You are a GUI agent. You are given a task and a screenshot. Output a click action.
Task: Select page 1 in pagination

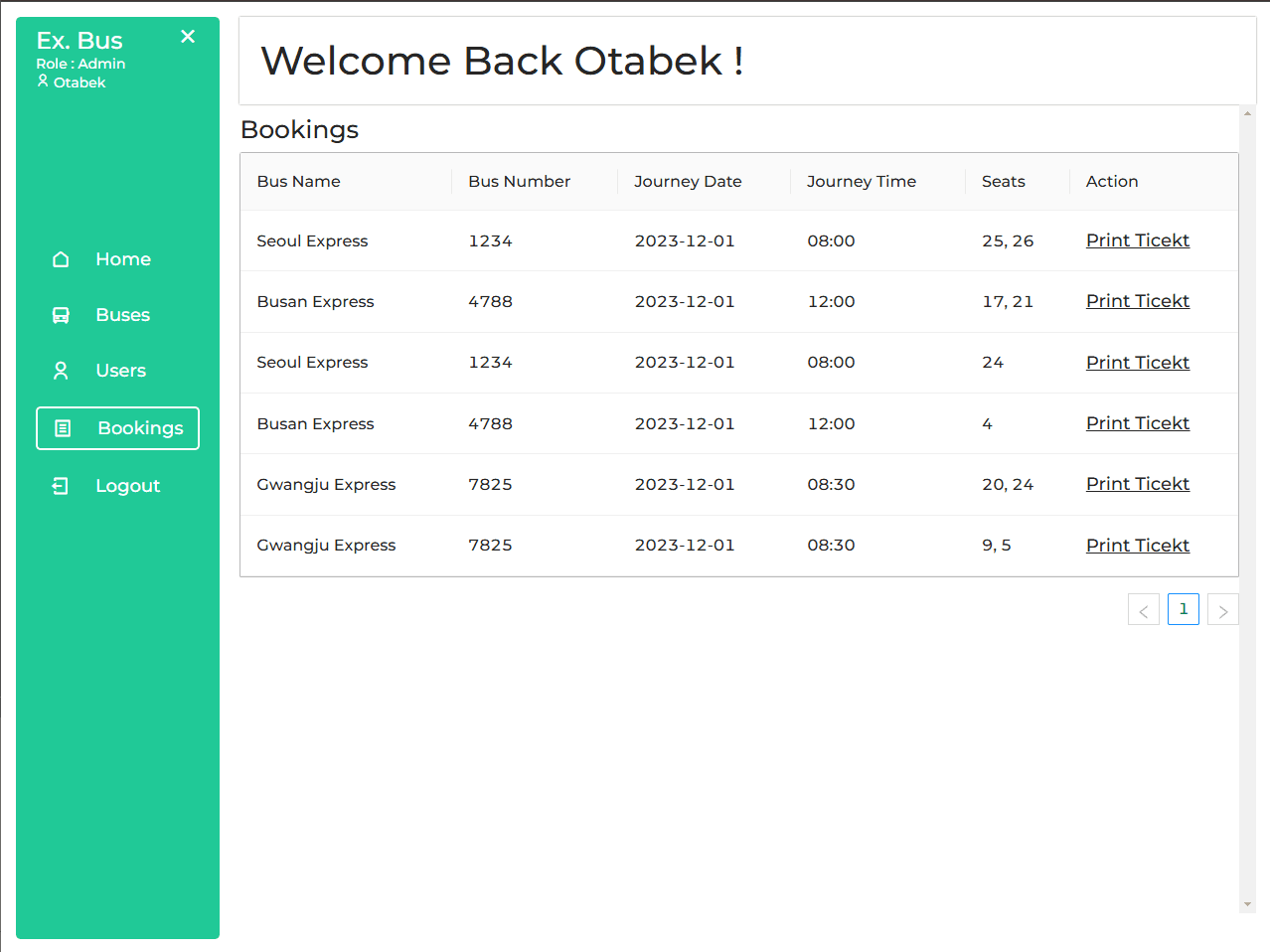1183,609
